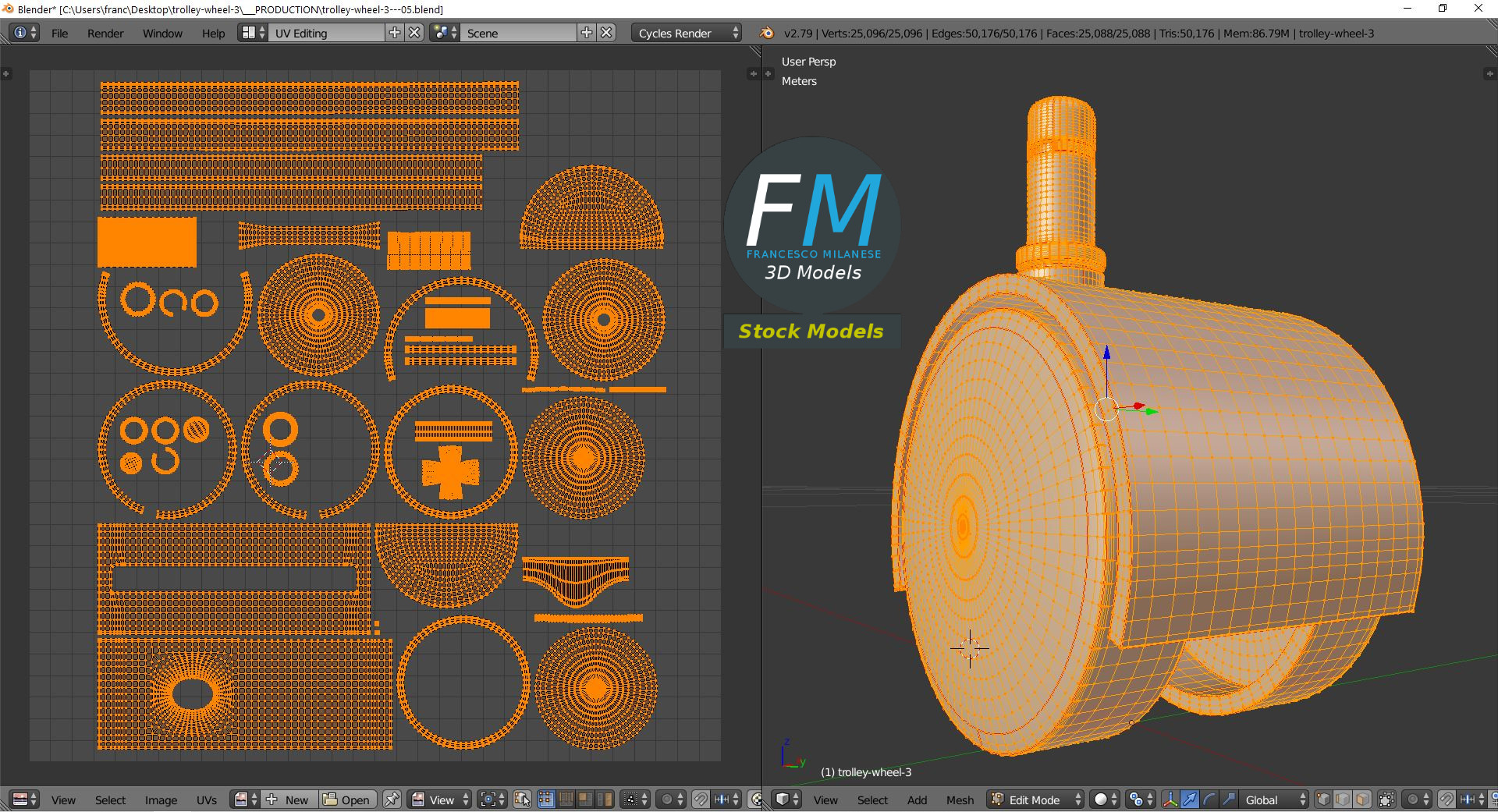Screen dimensions: 1498x812
Task: Open the Info editor type selector
Action: [24, 33]
